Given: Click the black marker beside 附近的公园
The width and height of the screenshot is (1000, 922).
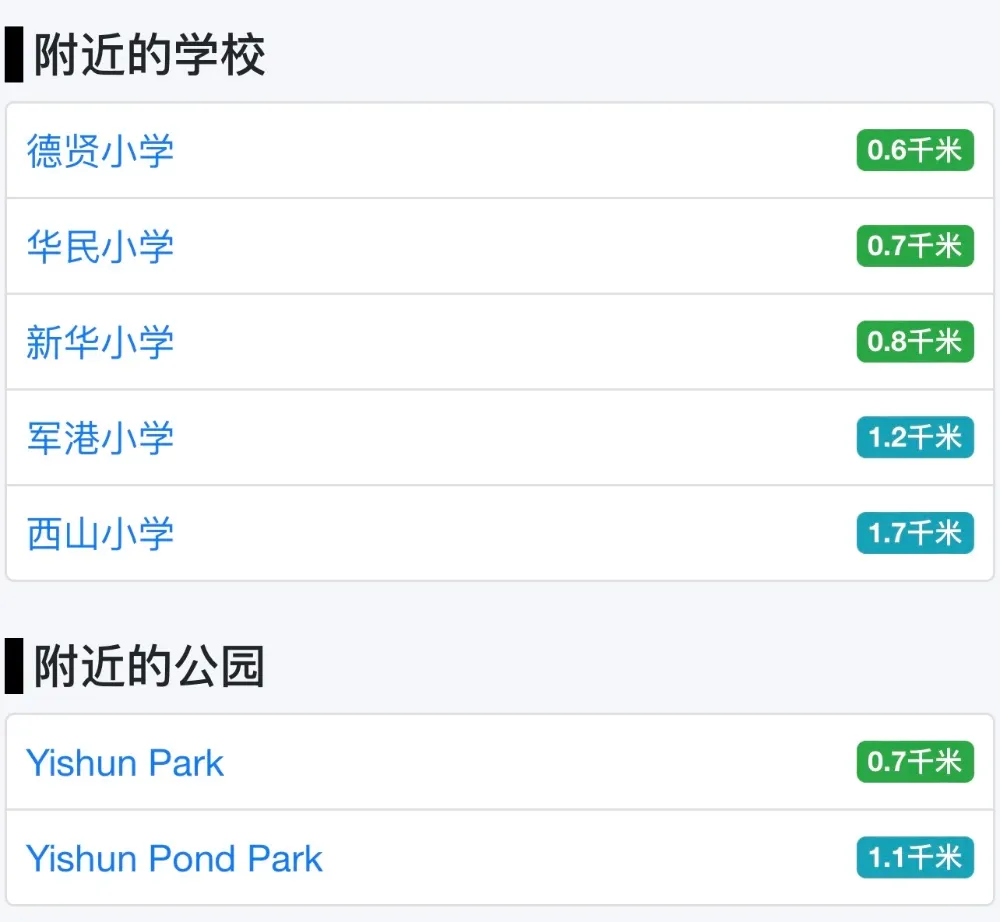Looking at the screenshot, I should pyautogui.click(x=14, y=666).
